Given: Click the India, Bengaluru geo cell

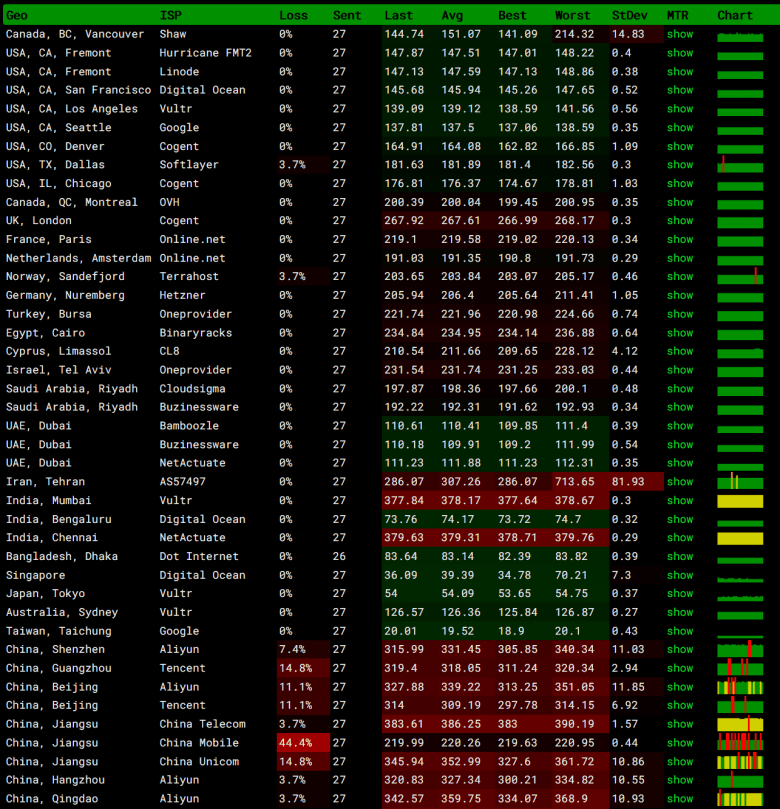Looking at the screenshot, I should (58, 520).
